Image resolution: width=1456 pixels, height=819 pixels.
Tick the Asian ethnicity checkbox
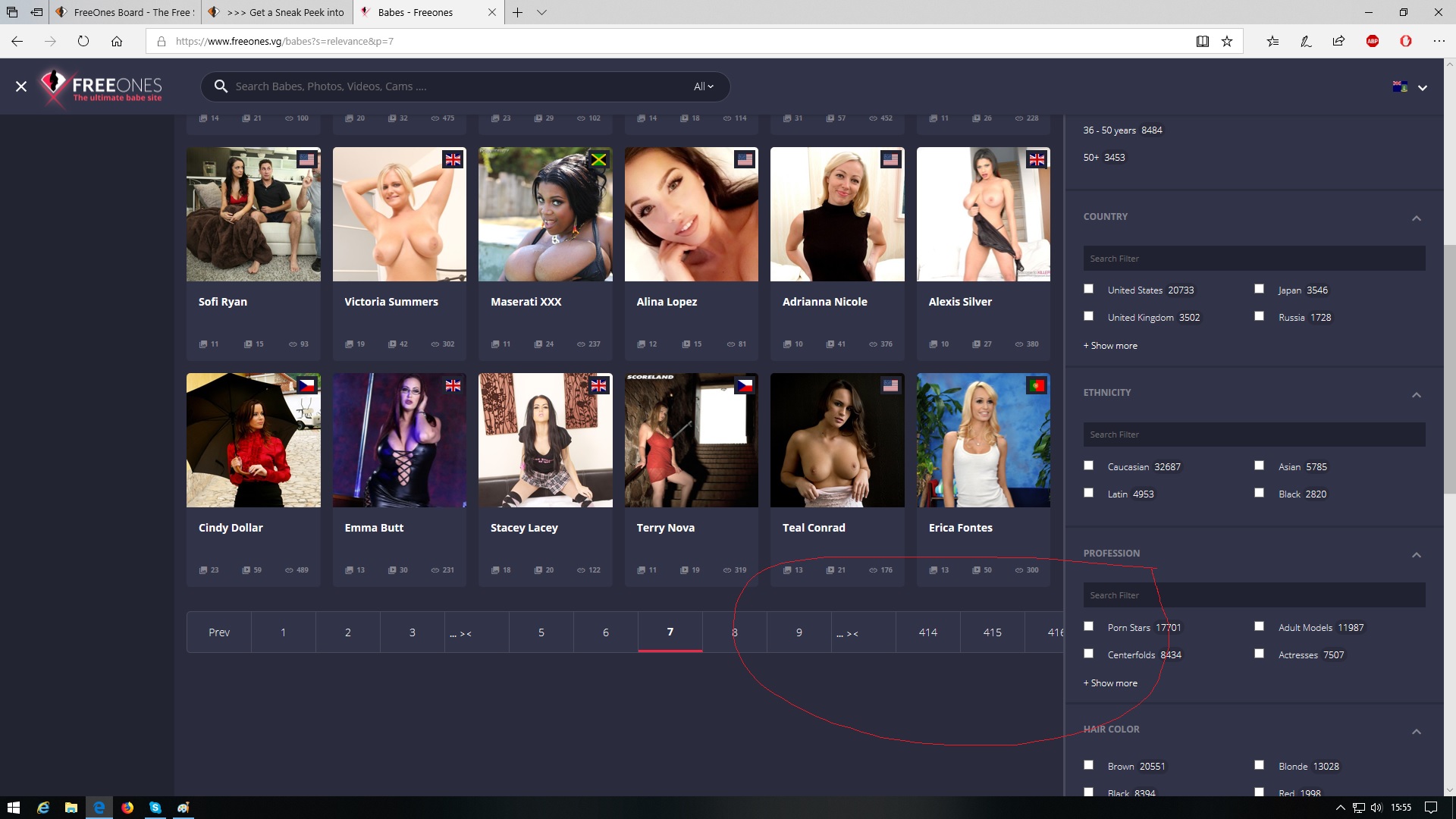[x=1259, y=466]
